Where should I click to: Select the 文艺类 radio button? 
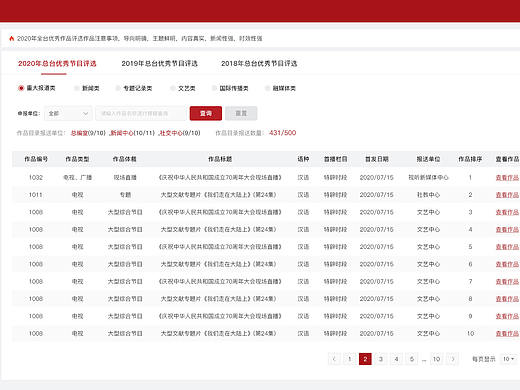173,88
